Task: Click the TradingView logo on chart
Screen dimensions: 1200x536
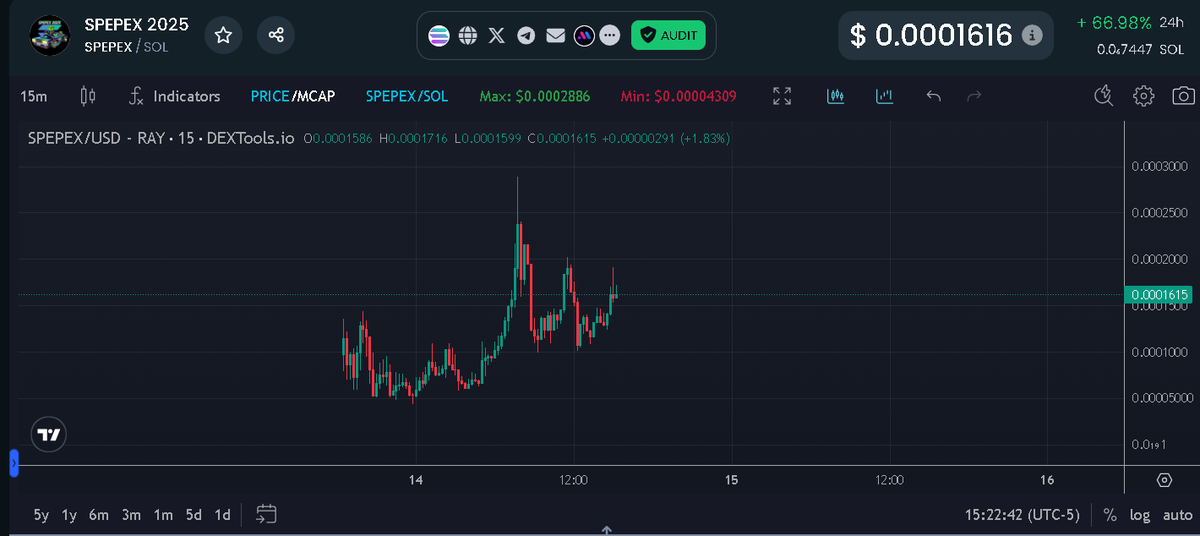Action: [49, 435]
